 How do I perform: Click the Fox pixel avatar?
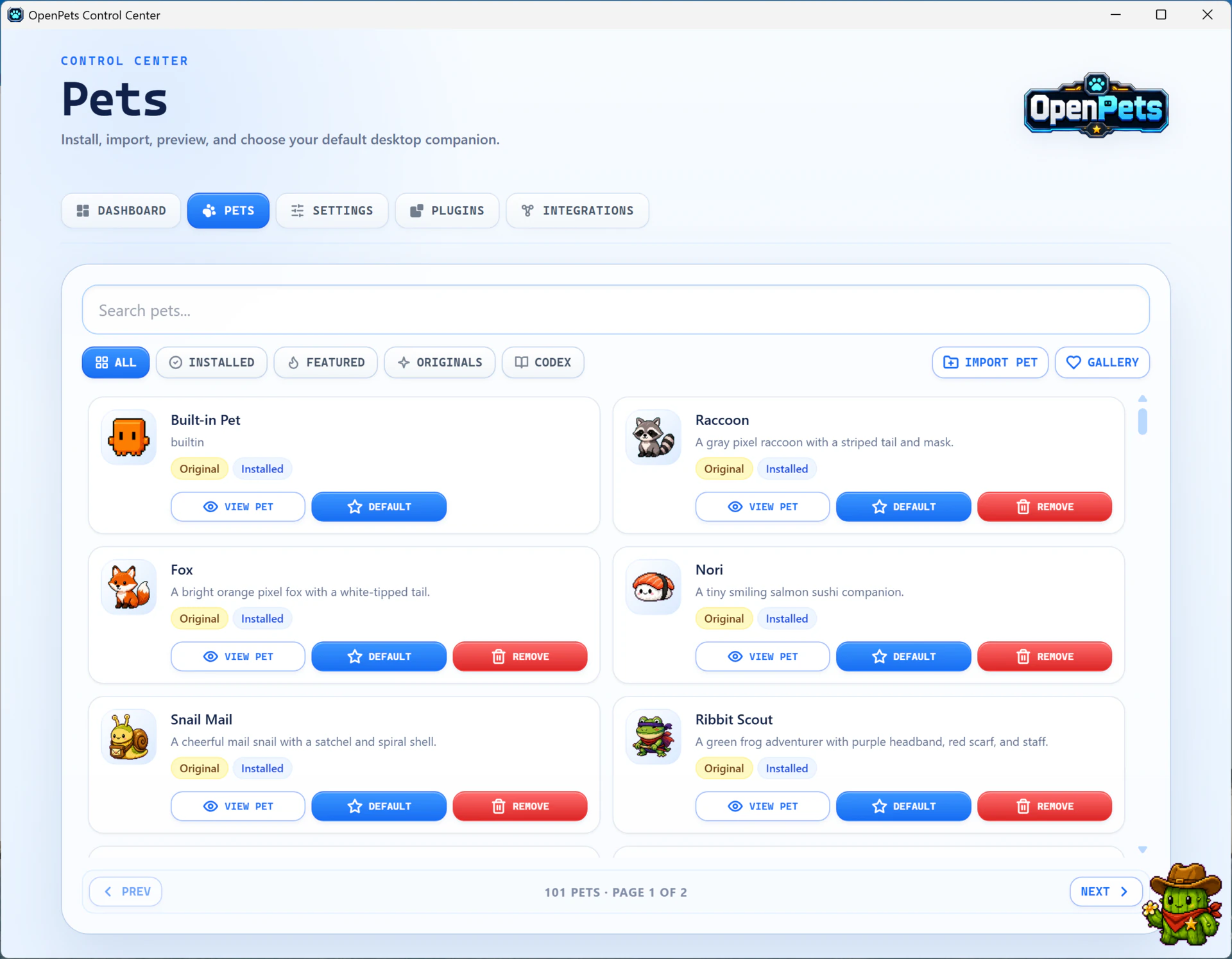coord(129,587)
